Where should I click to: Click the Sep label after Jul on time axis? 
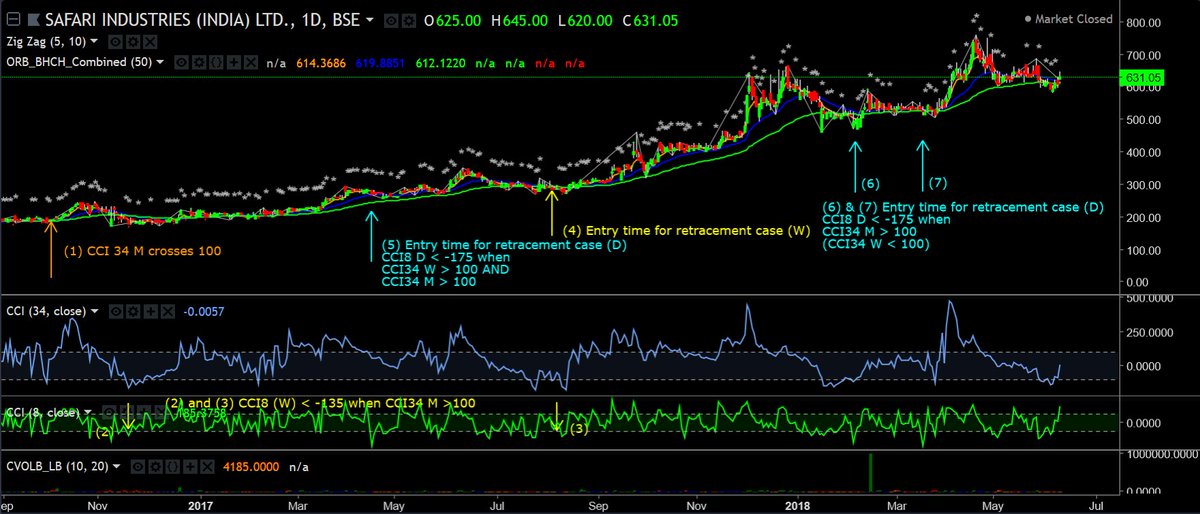598,505
